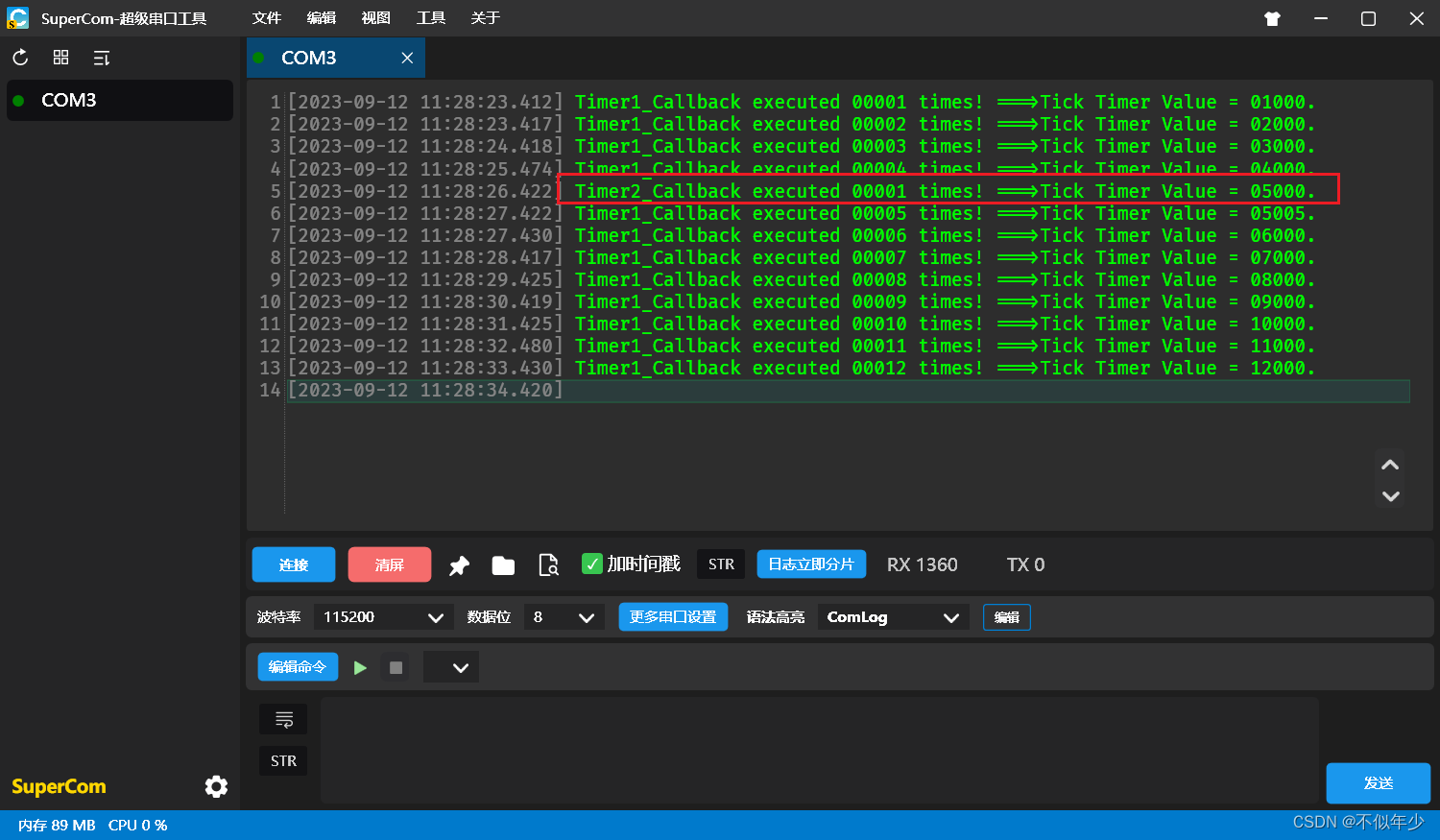Uncheck the 加时间戳 timestamp checkbox

point(592,564)
